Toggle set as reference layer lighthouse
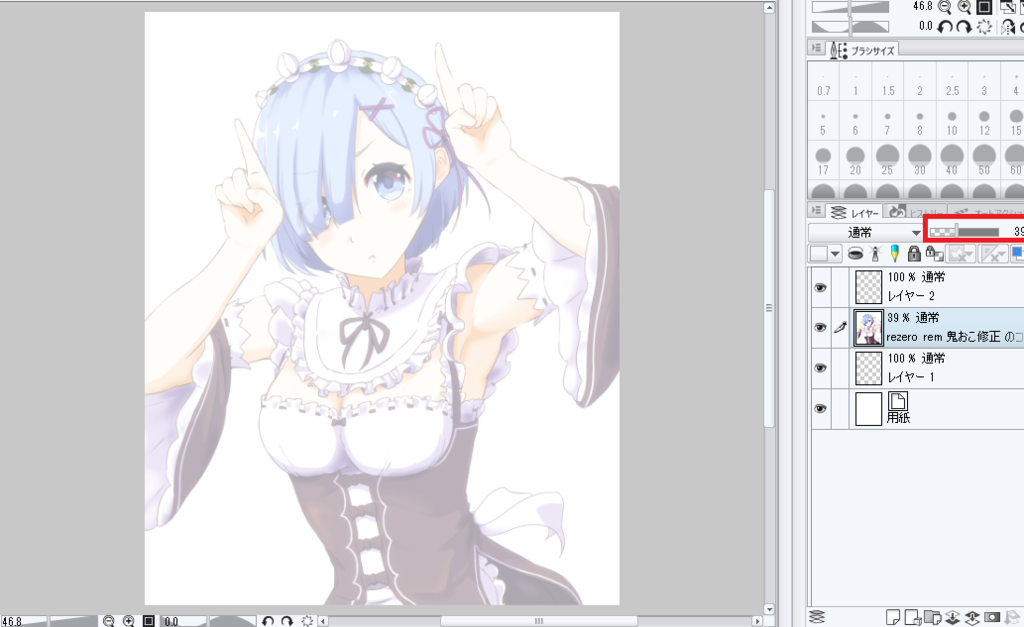The image size is (1024, 627). (x=875, y=254)
